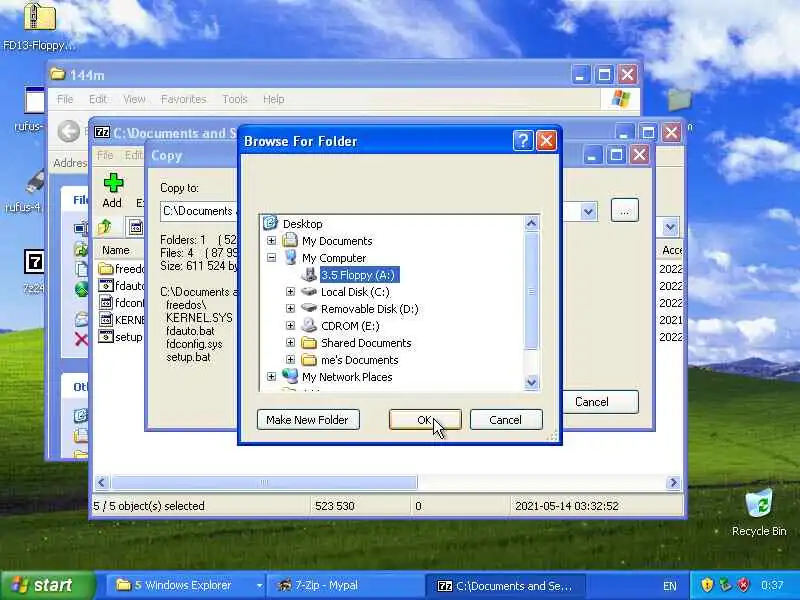Collapse the My Computer tree node
Image resolution: width=800 pixels, height=600 pixels.
pyautogui.click(x=271, y=258)
